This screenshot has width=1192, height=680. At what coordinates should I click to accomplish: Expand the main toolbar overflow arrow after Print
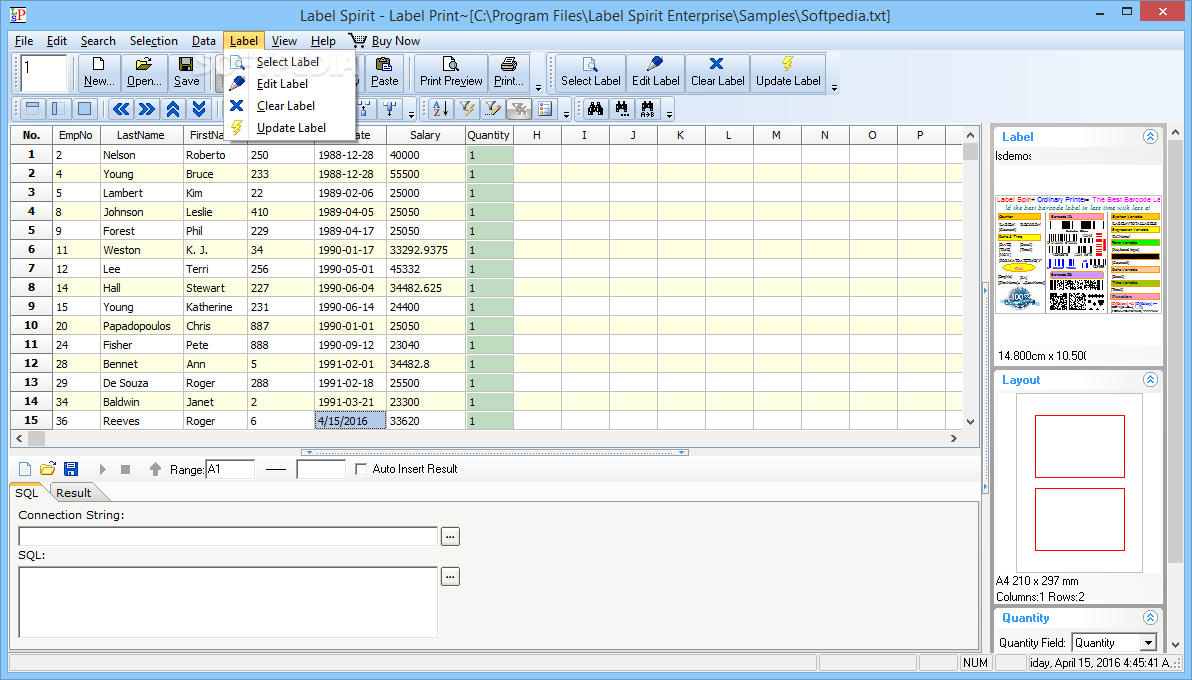(538, 87)
